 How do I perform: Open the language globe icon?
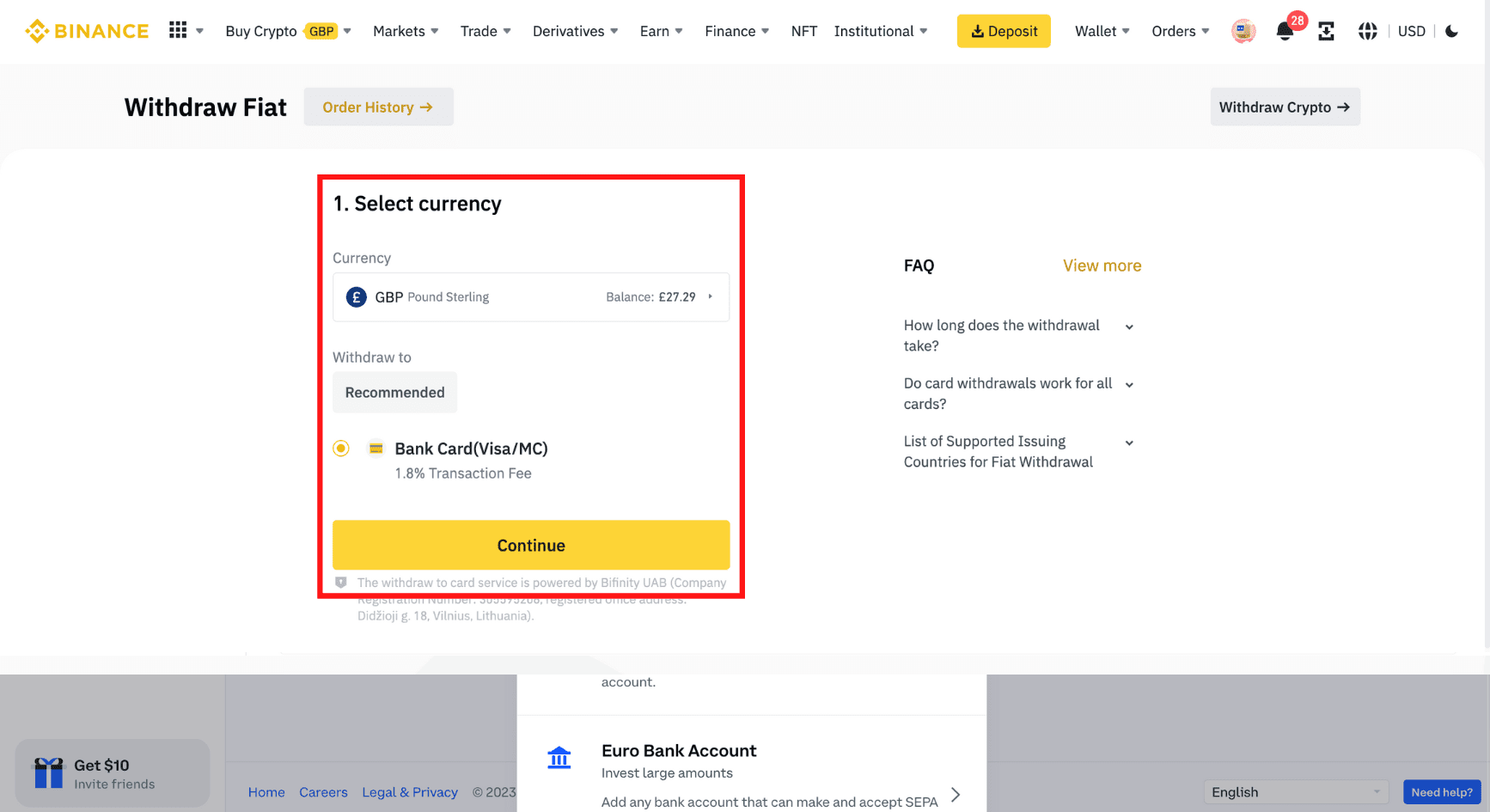coord(1368,31)
